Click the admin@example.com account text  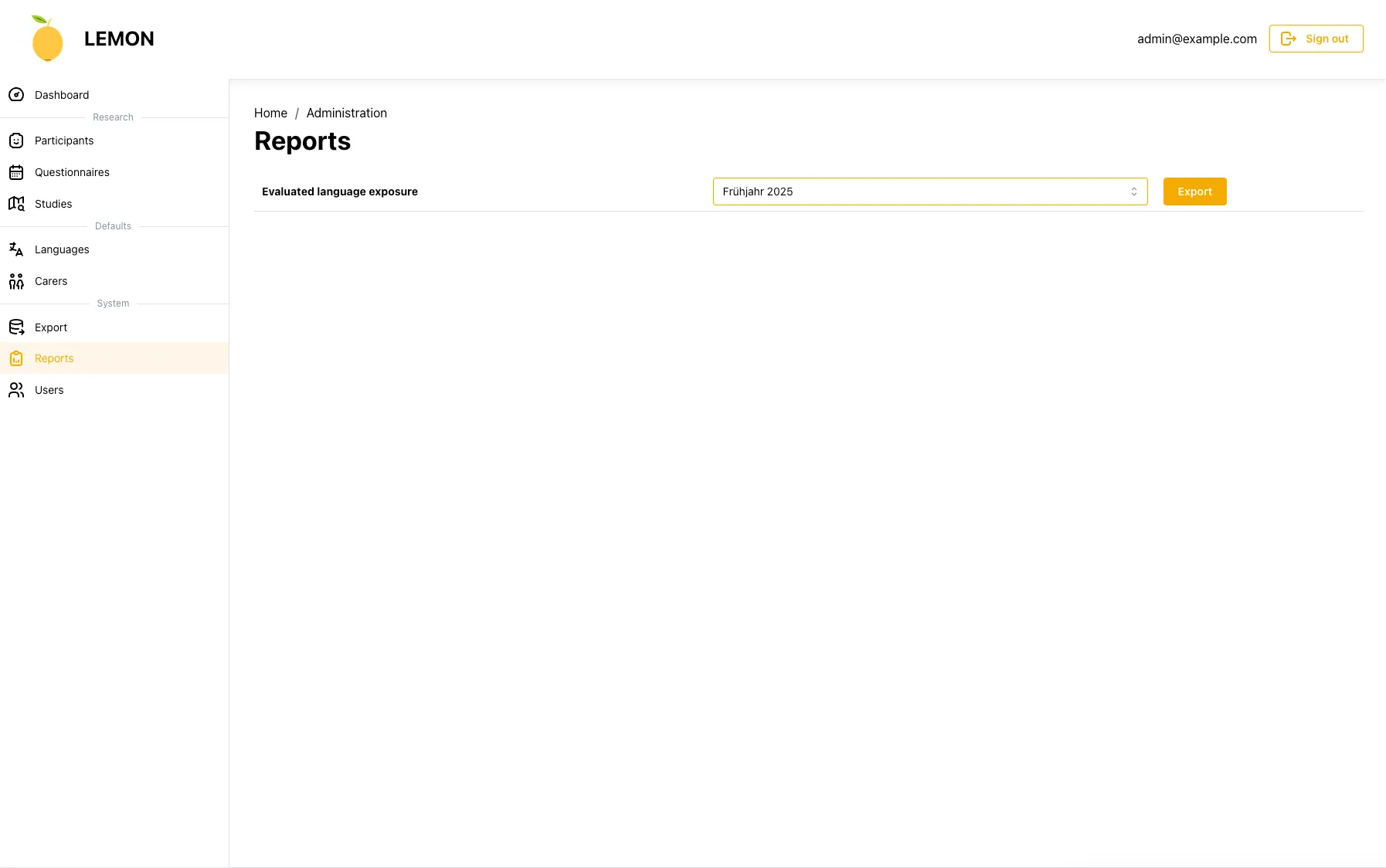pos(1197,38)
